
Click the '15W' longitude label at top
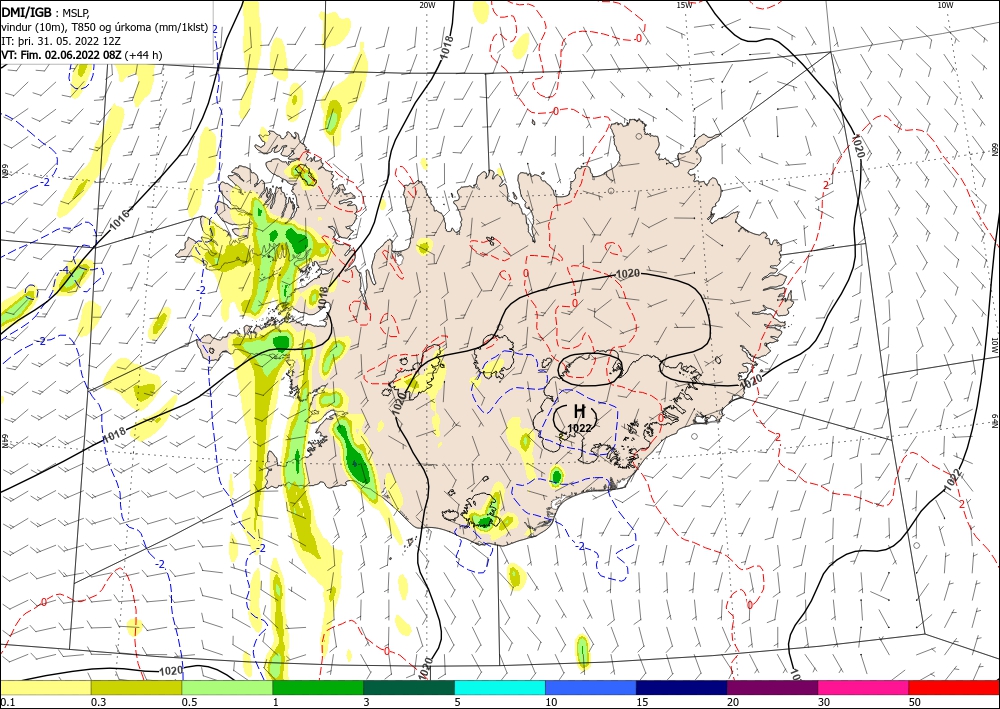click(684, 5)
